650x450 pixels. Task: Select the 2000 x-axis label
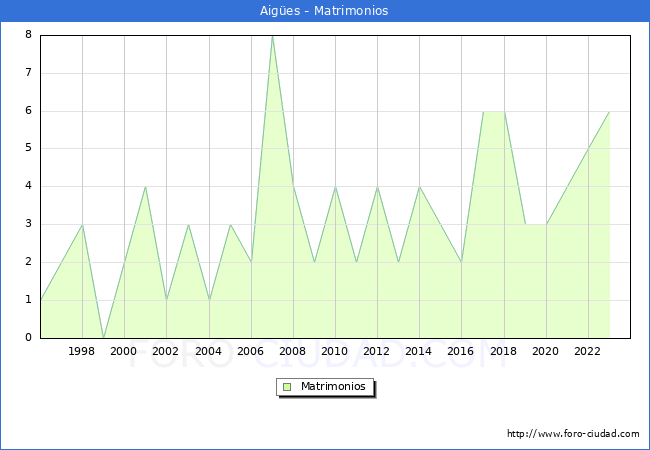coord(124,351)
